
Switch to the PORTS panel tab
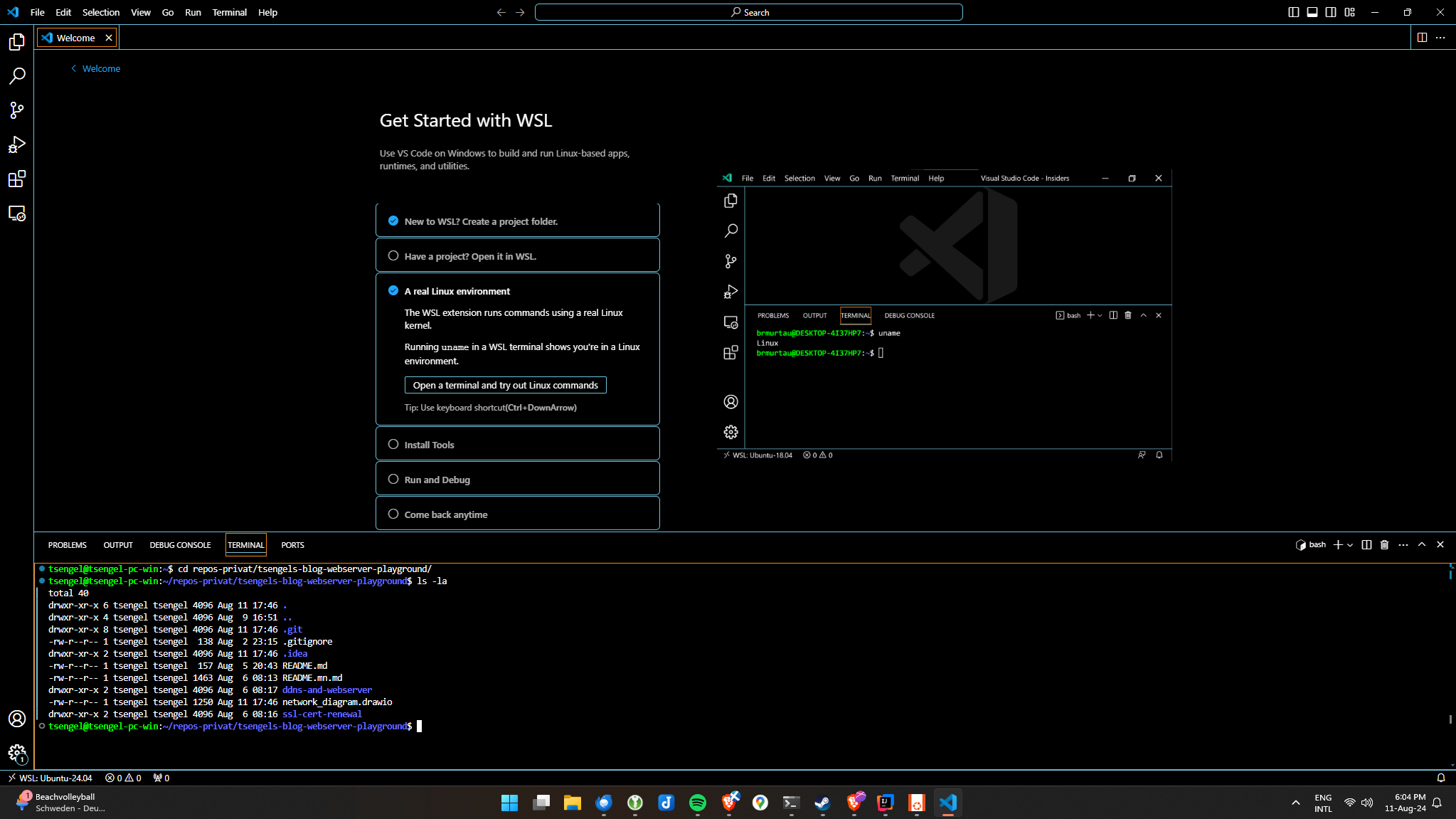coord(292,545)
